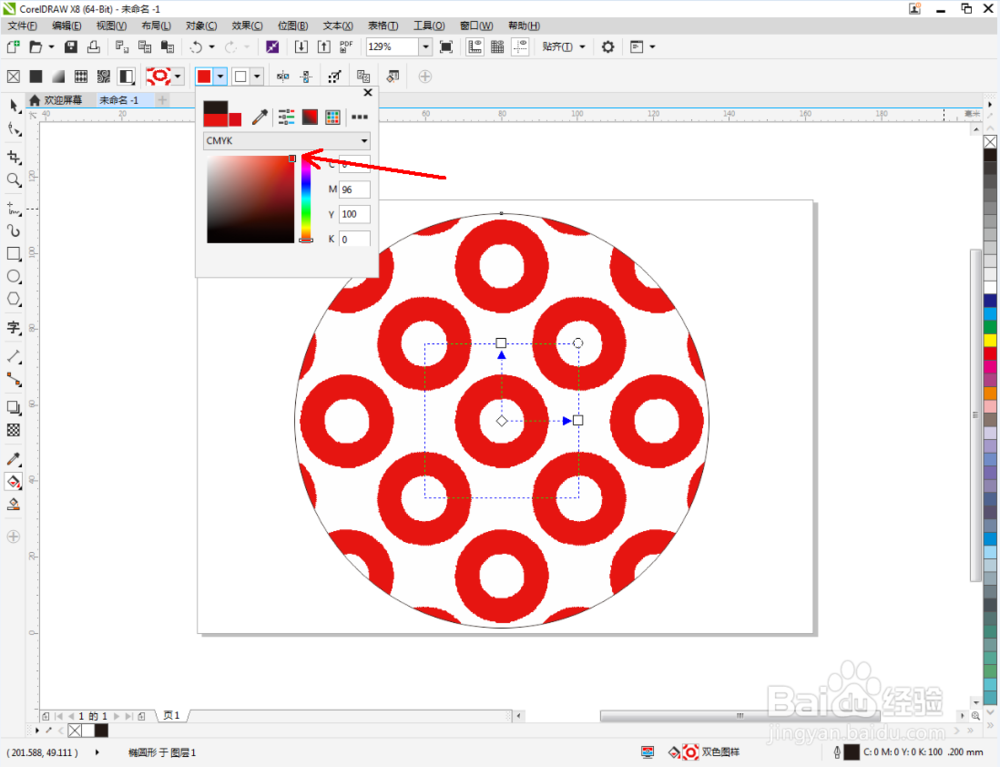Select the Pick tool in toolbox
Viewport: 1000px width, 767px height.
14,106
